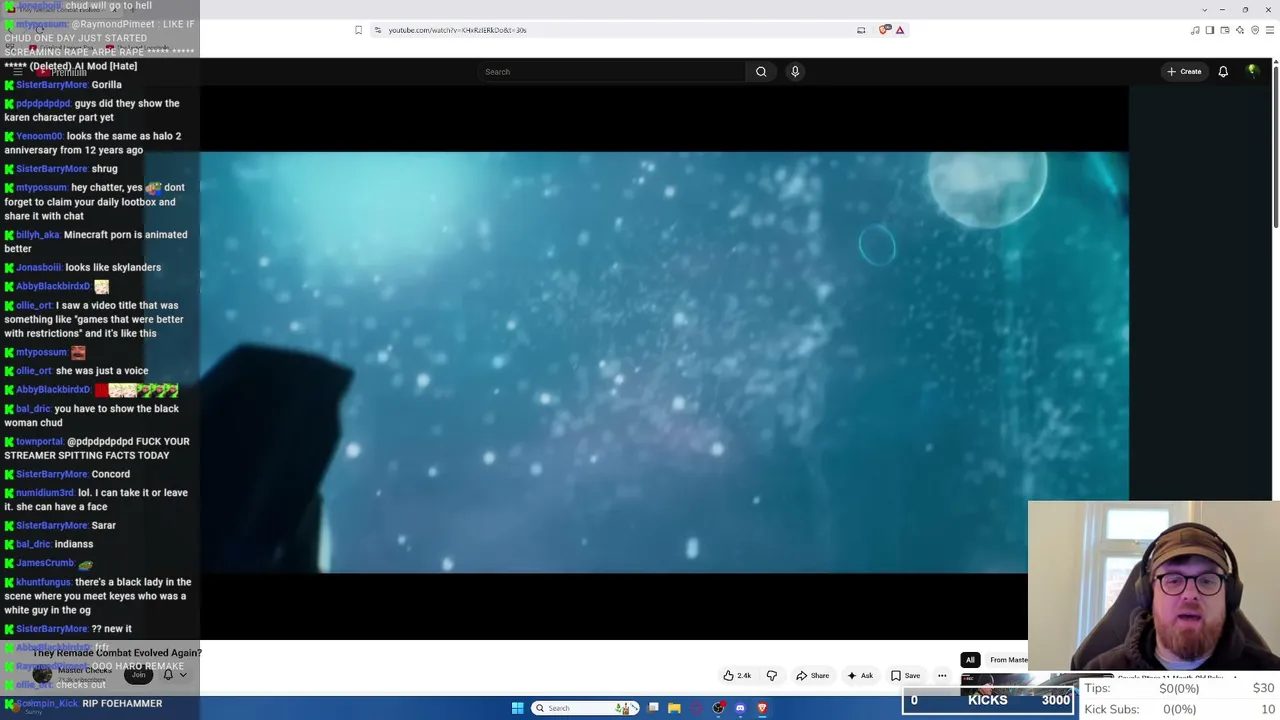Save the video to a playlist
The width and height of the screenshot is (1280, 720).
point(906,676)
